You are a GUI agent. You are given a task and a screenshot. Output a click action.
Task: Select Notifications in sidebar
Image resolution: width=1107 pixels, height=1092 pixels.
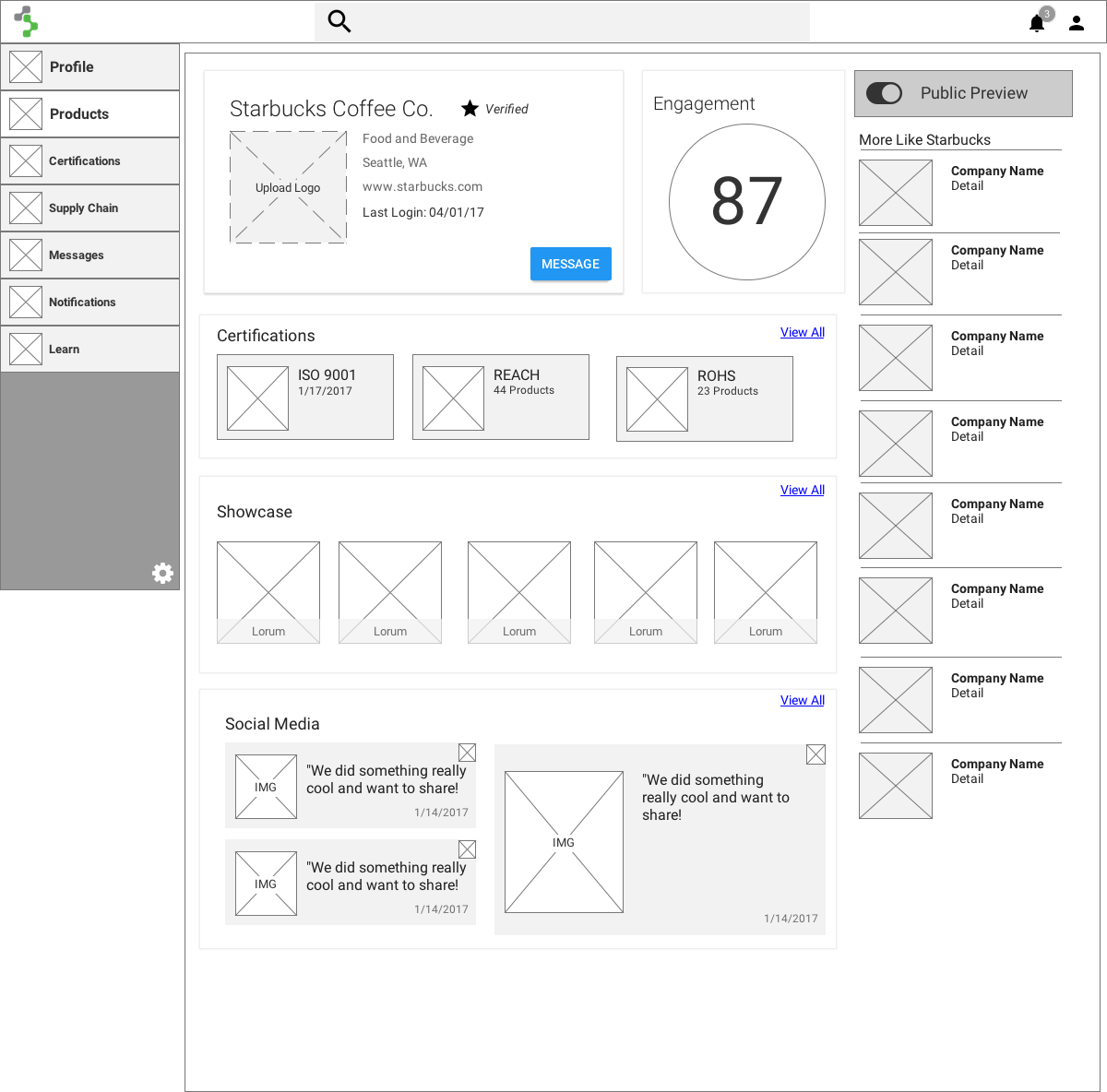(x=90, y=302)
